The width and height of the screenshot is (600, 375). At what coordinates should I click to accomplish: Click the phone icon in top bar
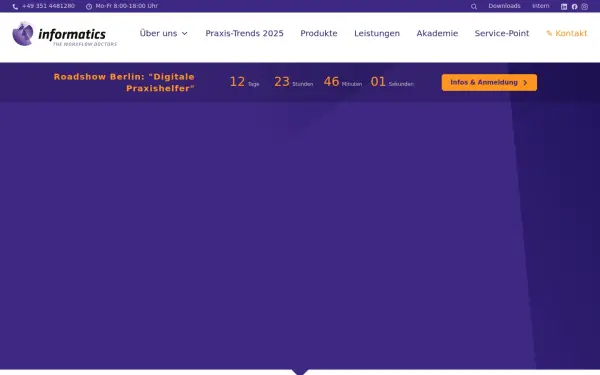pos(15,7)
